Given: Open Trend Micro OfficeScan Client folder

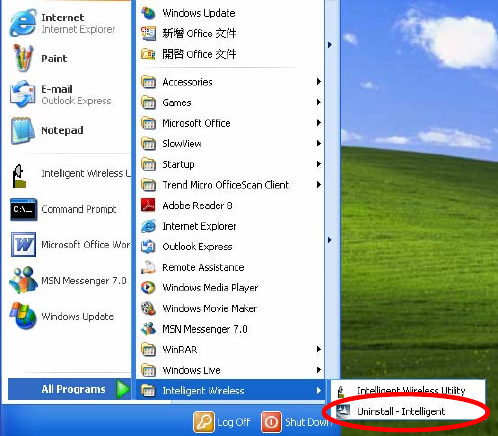Looking at the screenshot, I should (230, 185).
